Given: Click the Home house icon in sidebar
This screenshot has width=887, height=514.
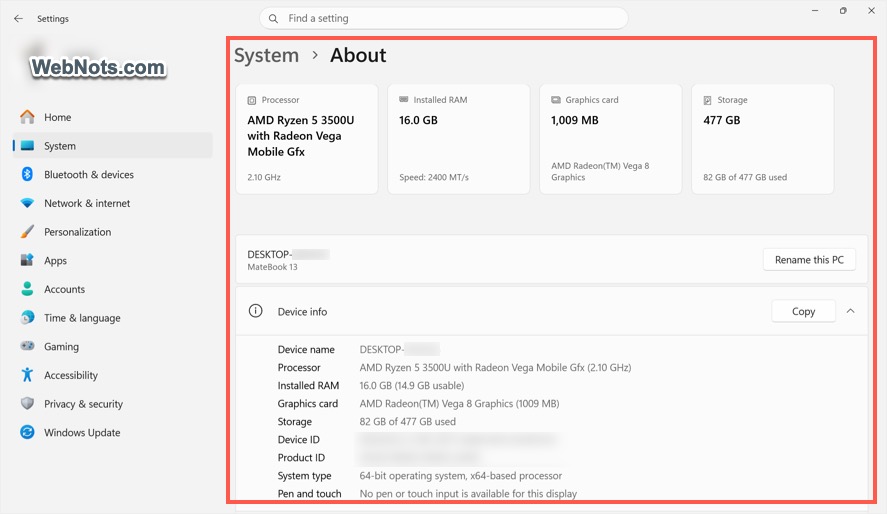Looking at the screenshot, I should click(27, 117).
